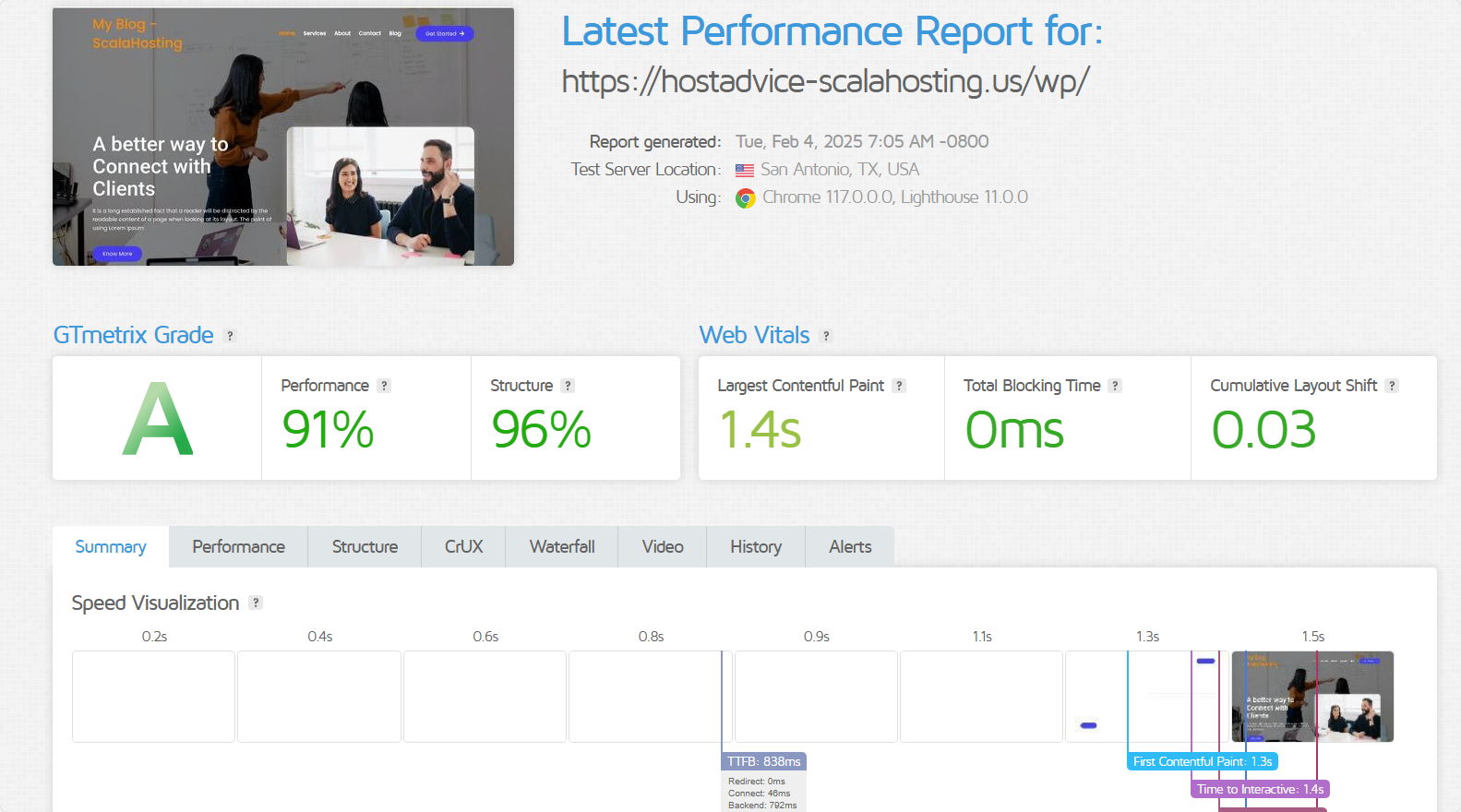Click the 1.3s filmstrip frame
Screen dimensions: 1461x812
tap(1147, 697)
